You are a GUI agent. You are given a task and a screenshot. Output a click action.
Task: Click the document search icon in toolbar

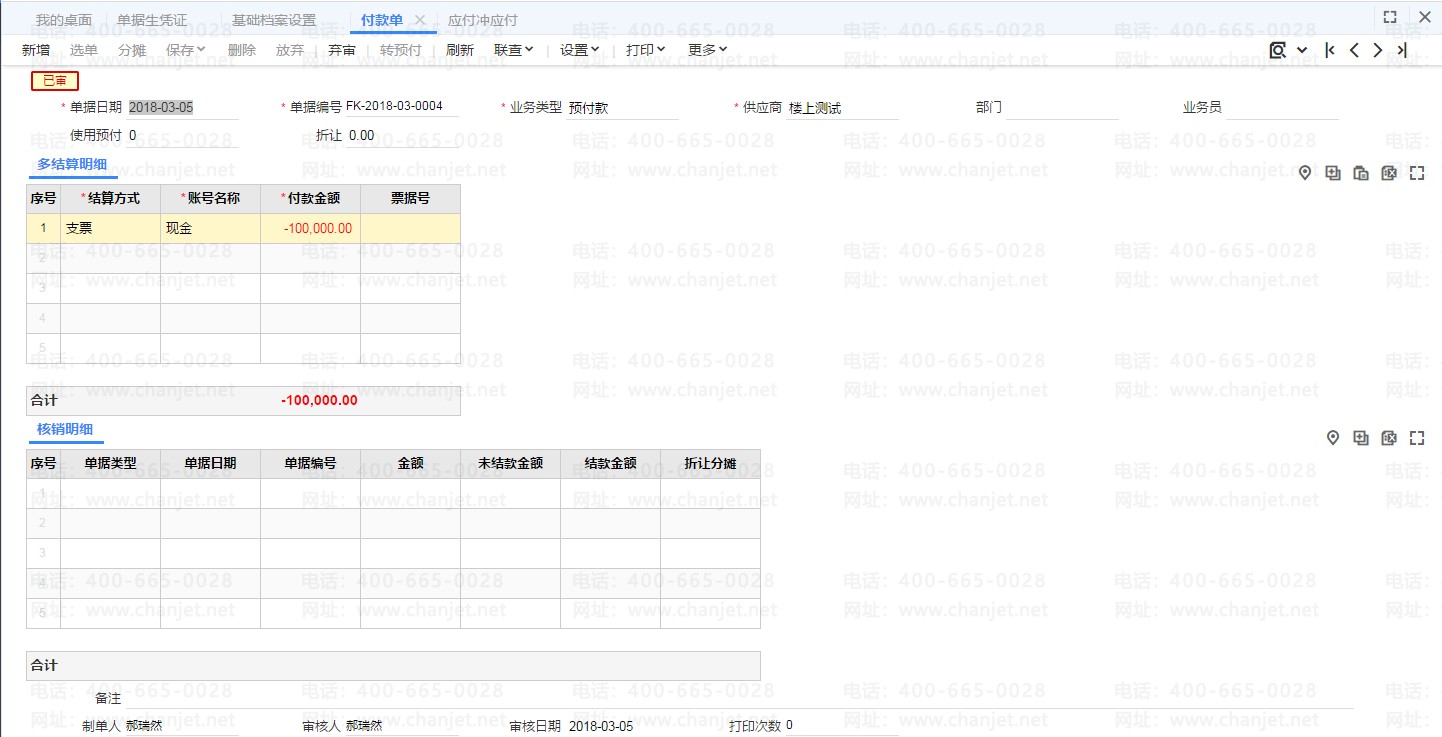1277,50
